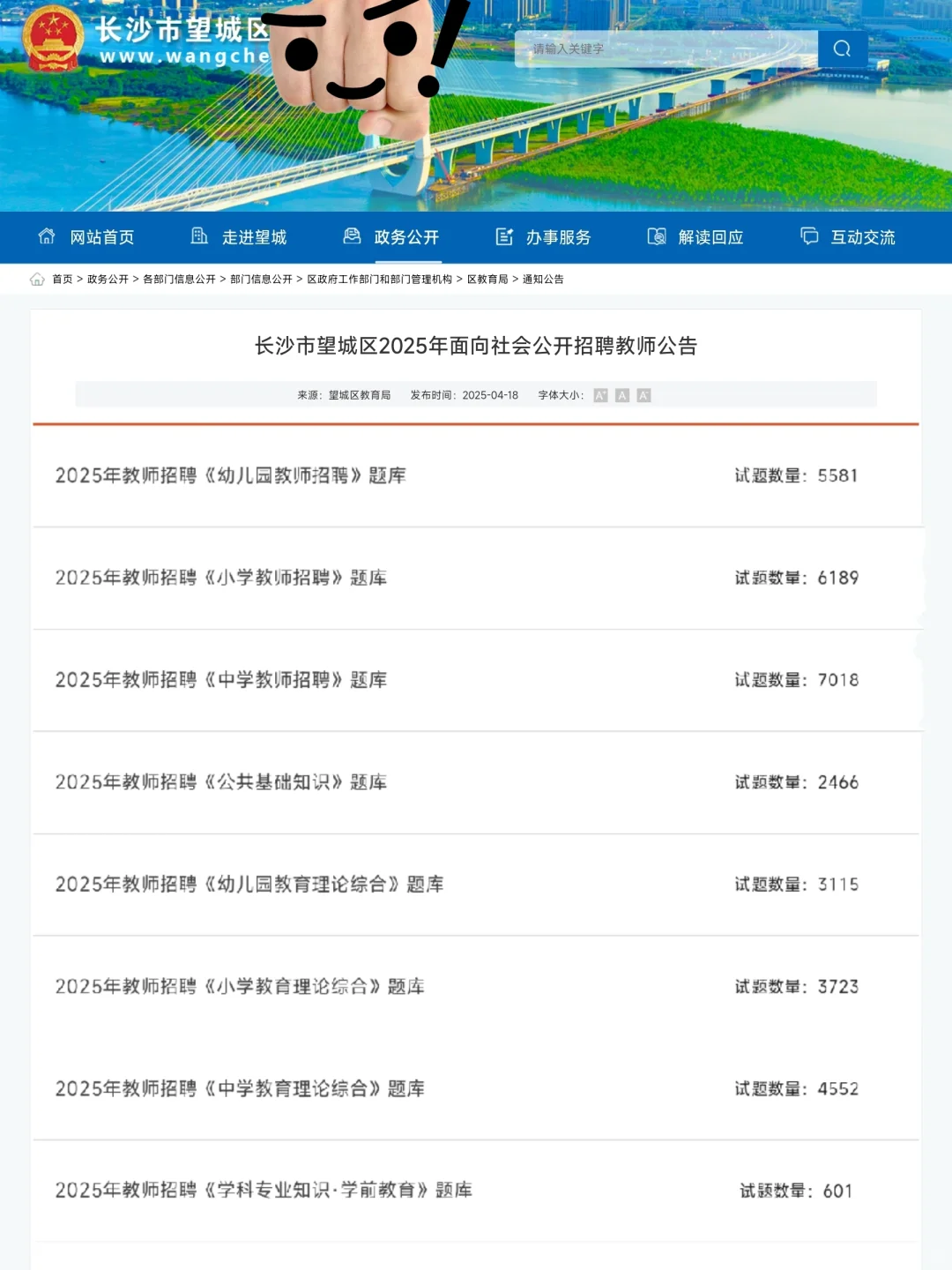
Task: Click the envelope icon beside 政务公开
Action: [x=350, y=236]
